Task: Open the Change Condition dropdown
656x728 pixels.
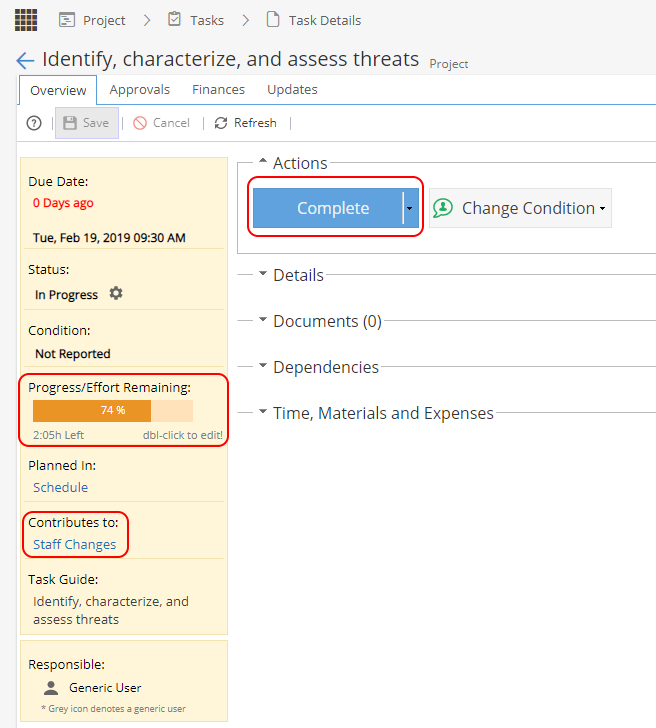Action: (521, 208)
